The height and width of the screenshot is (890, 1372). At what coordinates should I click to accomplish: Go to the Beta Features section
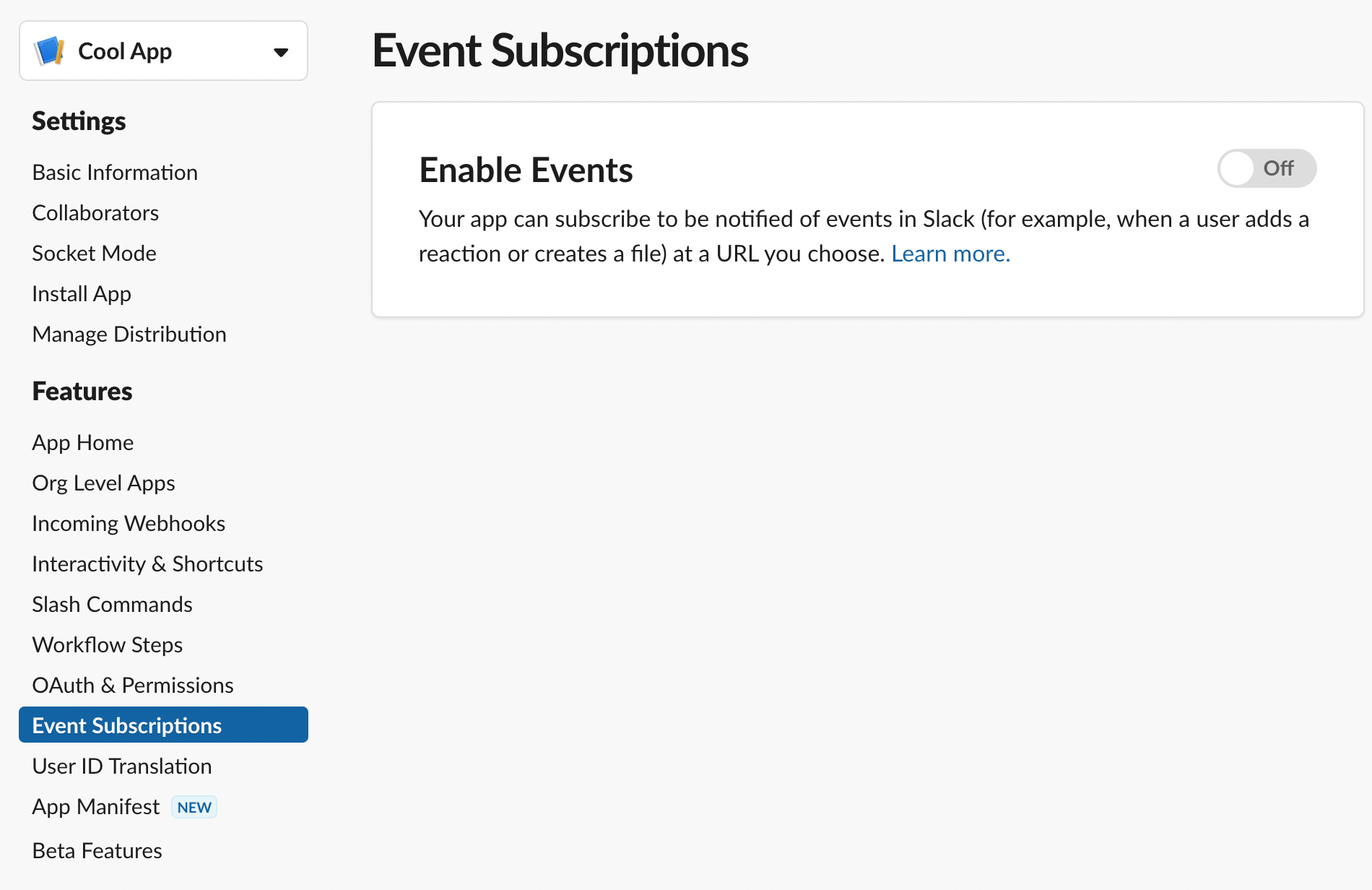[x=96, y=850]
